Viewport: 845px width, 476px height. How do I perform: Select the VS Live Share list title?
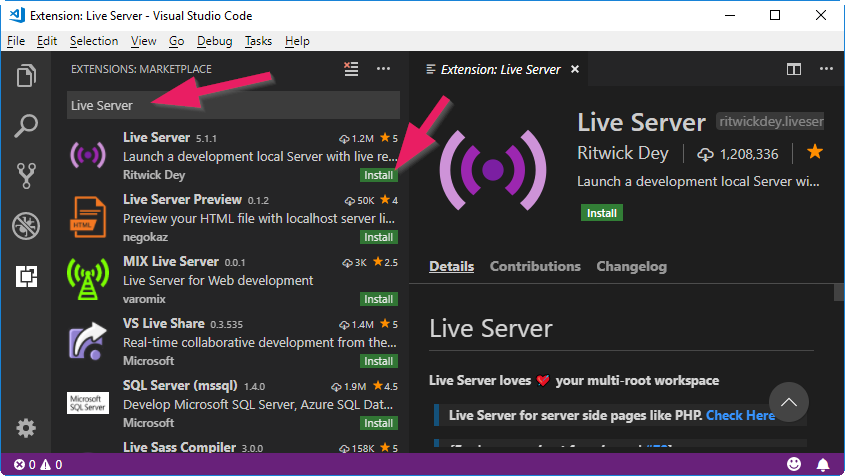(164, 323)
